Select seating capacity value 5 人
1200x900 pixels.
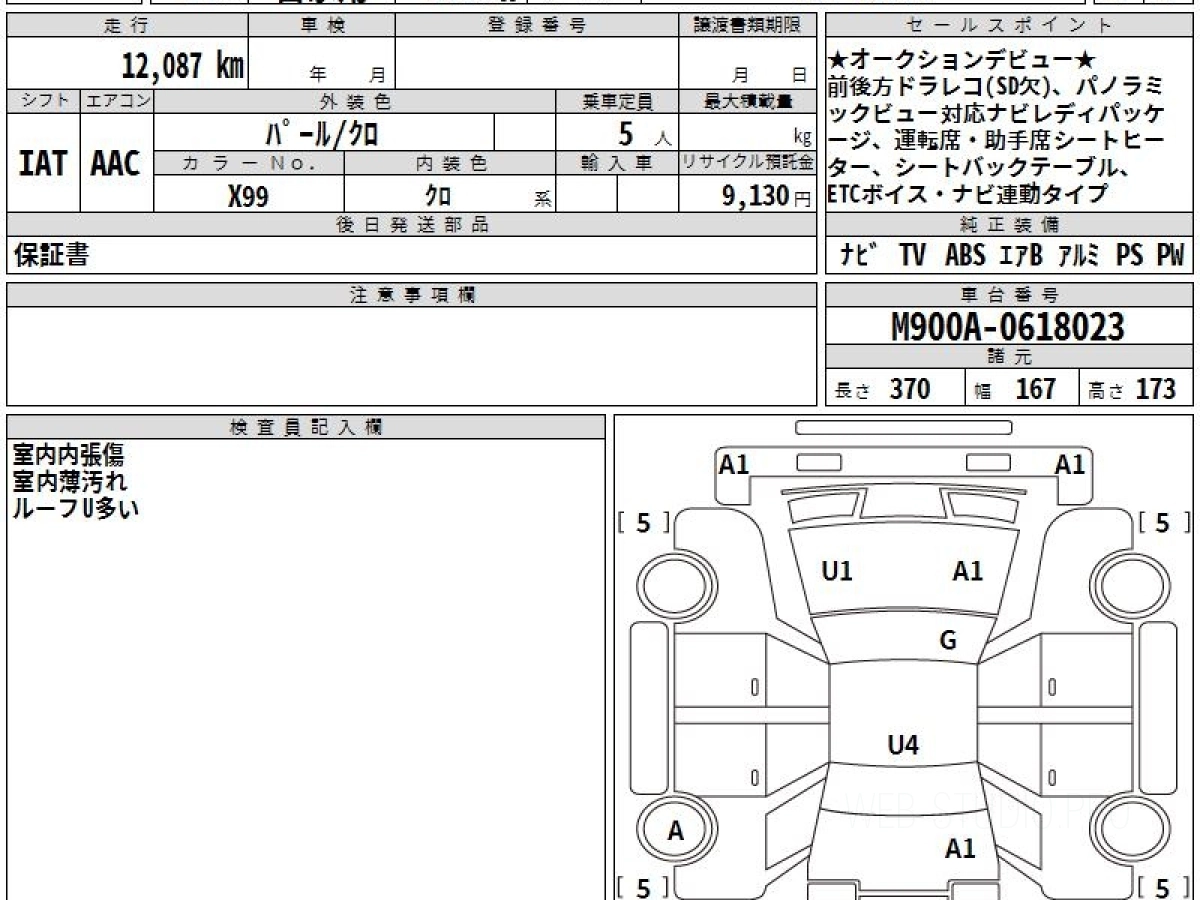click(645, 132)
